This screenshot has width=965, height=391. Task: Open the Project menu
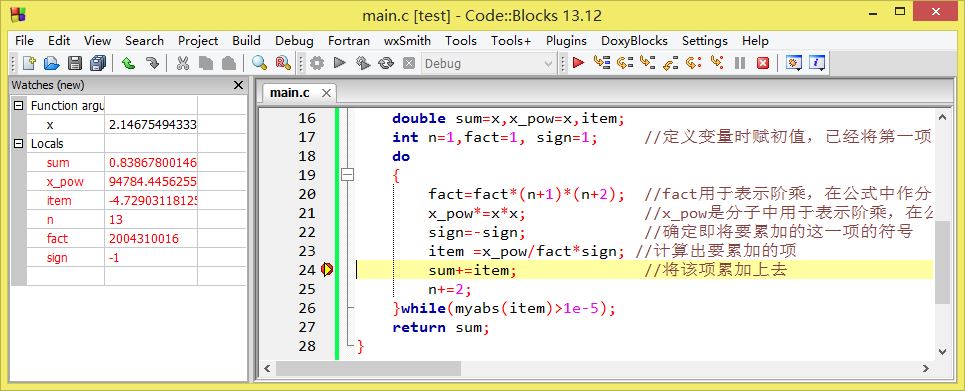pyautogui.click(x=198, y=41)
